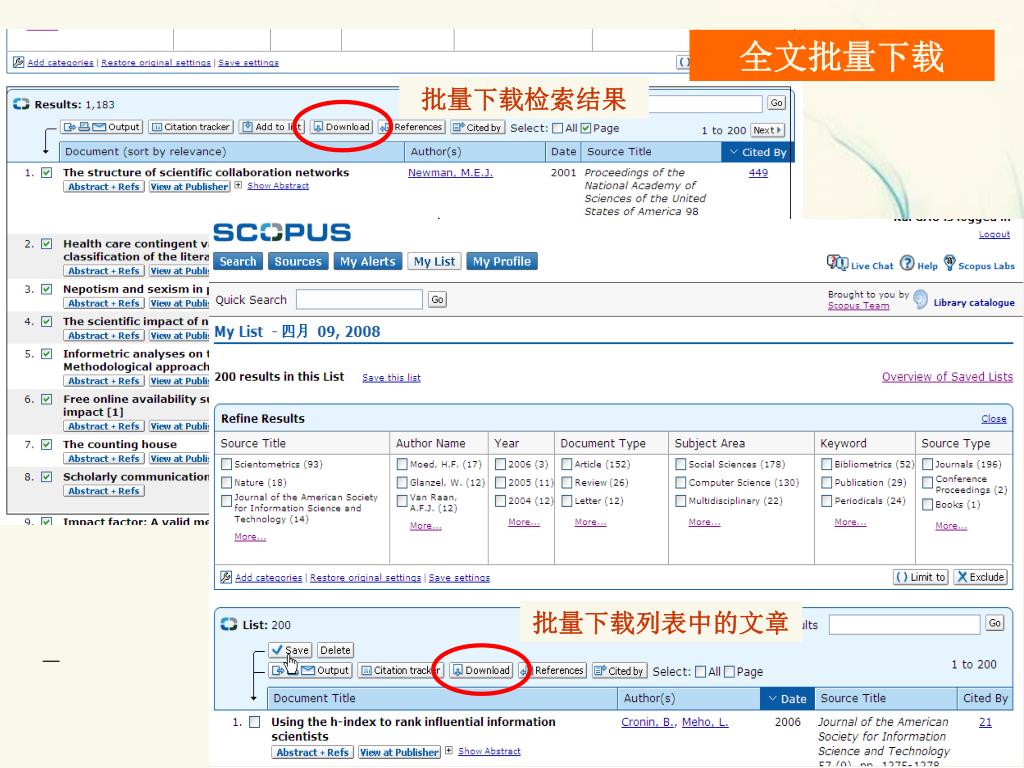Click the Quick Search input field
This screenshot has height=768, width=1024.
click(359, 299)
